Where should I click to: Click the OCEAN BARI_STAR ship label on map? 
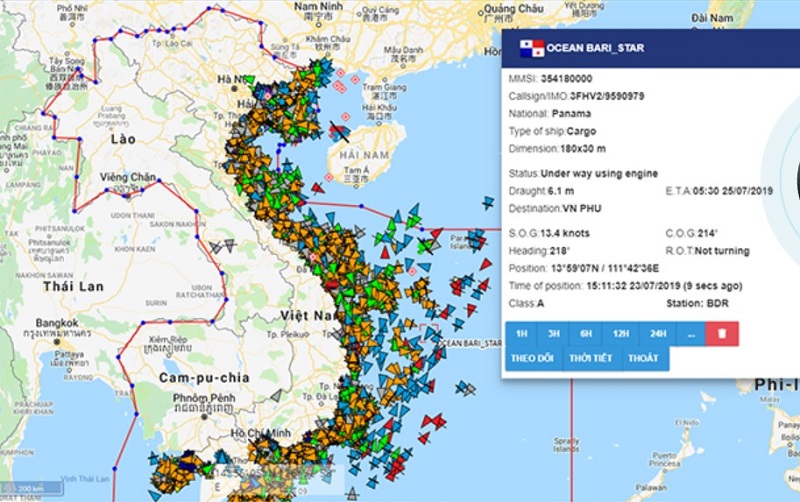tap(472, 343)
